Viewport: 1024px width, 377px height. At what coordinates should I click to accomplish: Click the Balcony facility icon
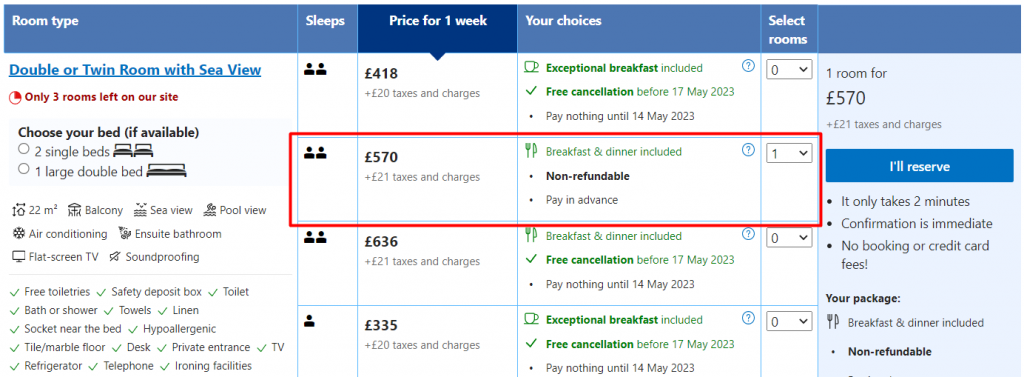74,210
